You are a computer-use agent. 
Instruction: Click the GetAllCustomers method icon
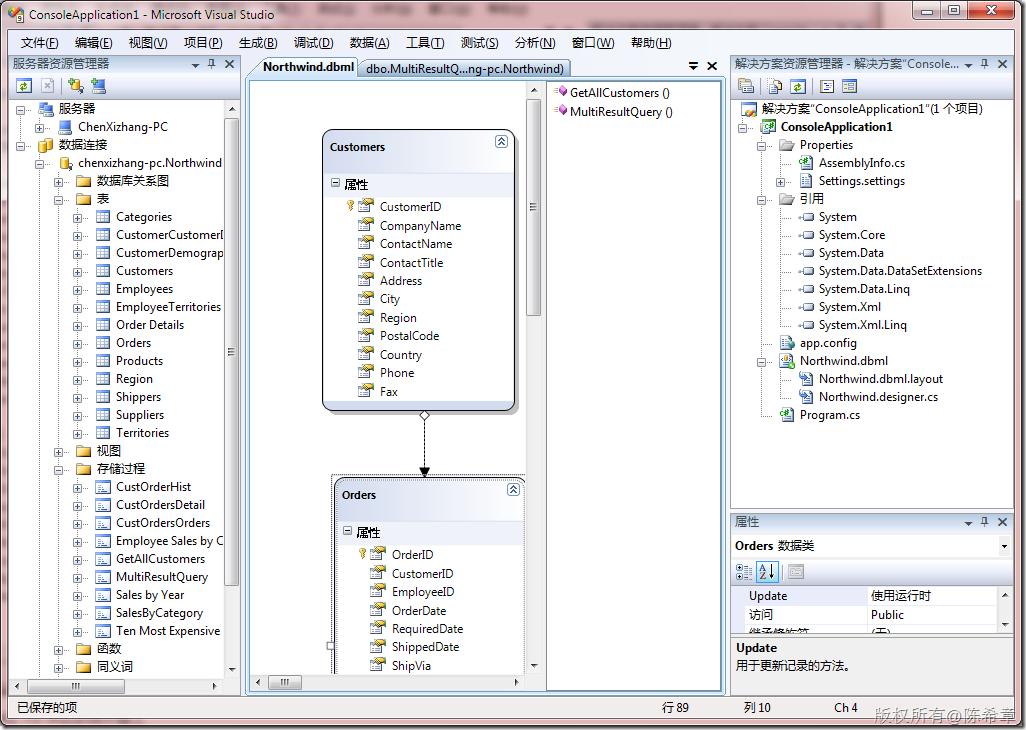561,92
